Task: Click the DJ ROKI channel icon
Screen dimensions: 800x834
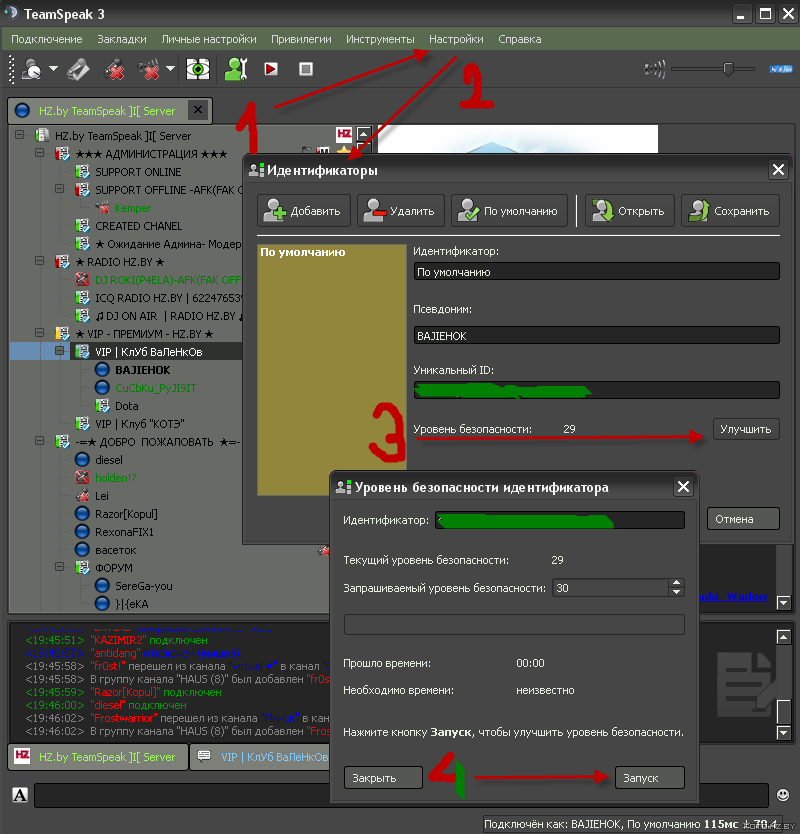Action: click(82, 280)
